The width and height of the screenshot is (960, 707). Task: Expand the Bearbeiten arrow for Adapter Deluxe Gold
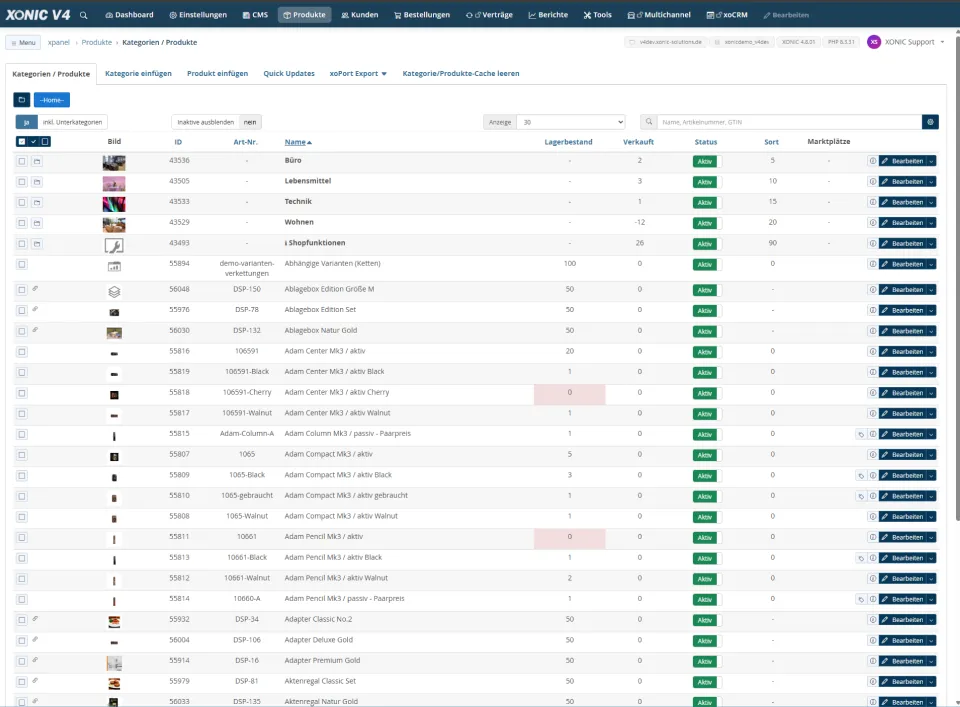click(931, 640)
